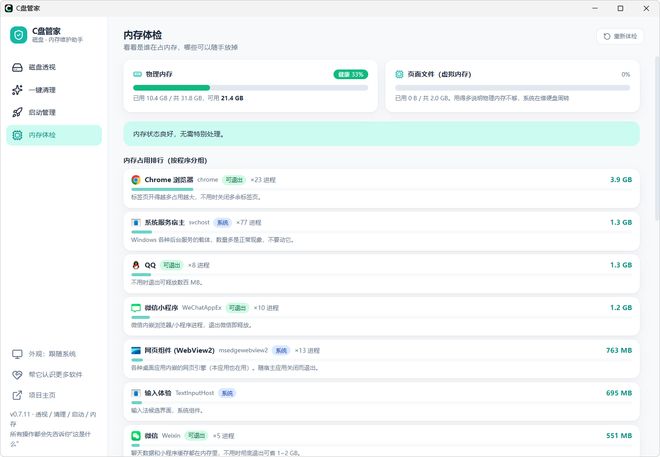The image size is (660, 457).
Task: Click the physical memory usage bar
Action: [250, 88]
